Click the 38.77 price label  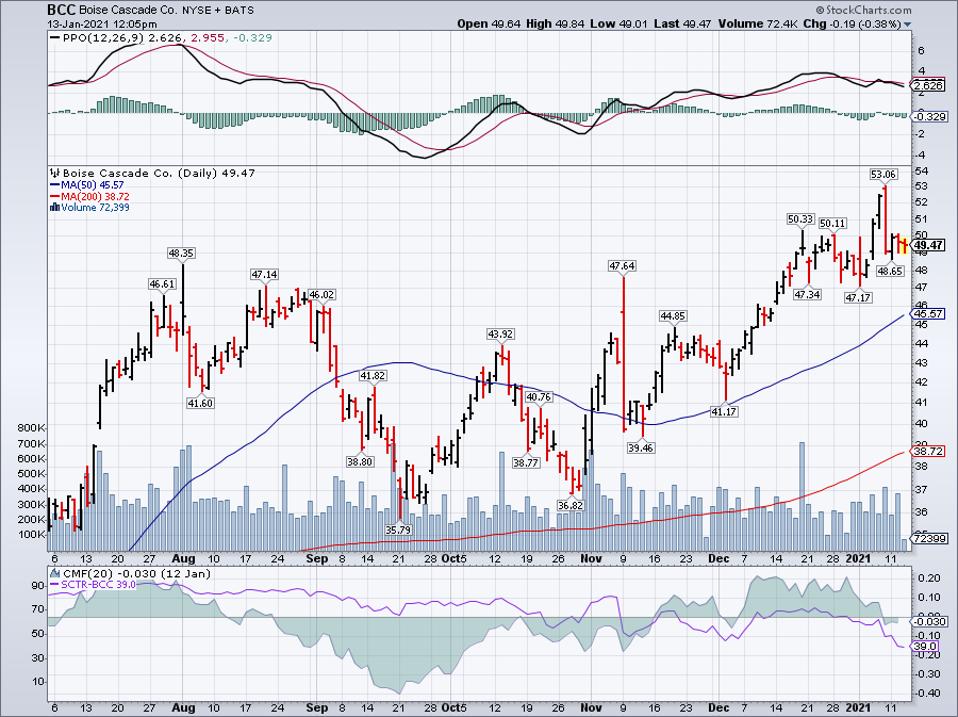pyautogui.click(x=525, y=462)
